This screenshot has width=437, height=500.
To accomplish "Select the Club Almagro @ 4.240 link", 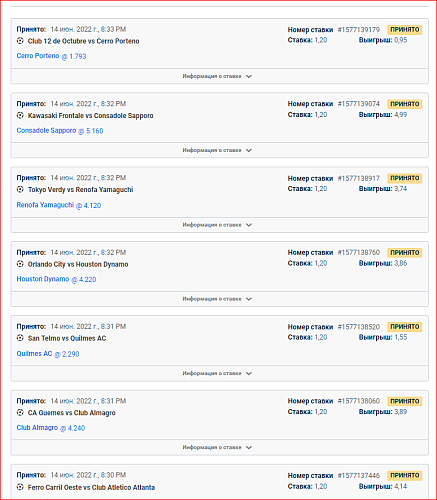I will pyautogui.click(x=51, y=428).
